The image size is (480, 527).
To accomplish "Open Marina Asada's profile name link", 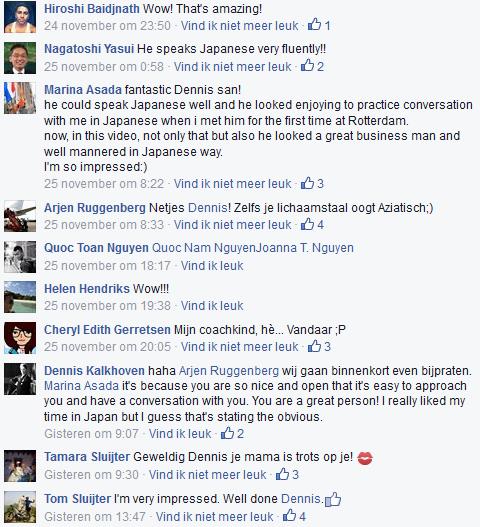I will coord(83,90).
